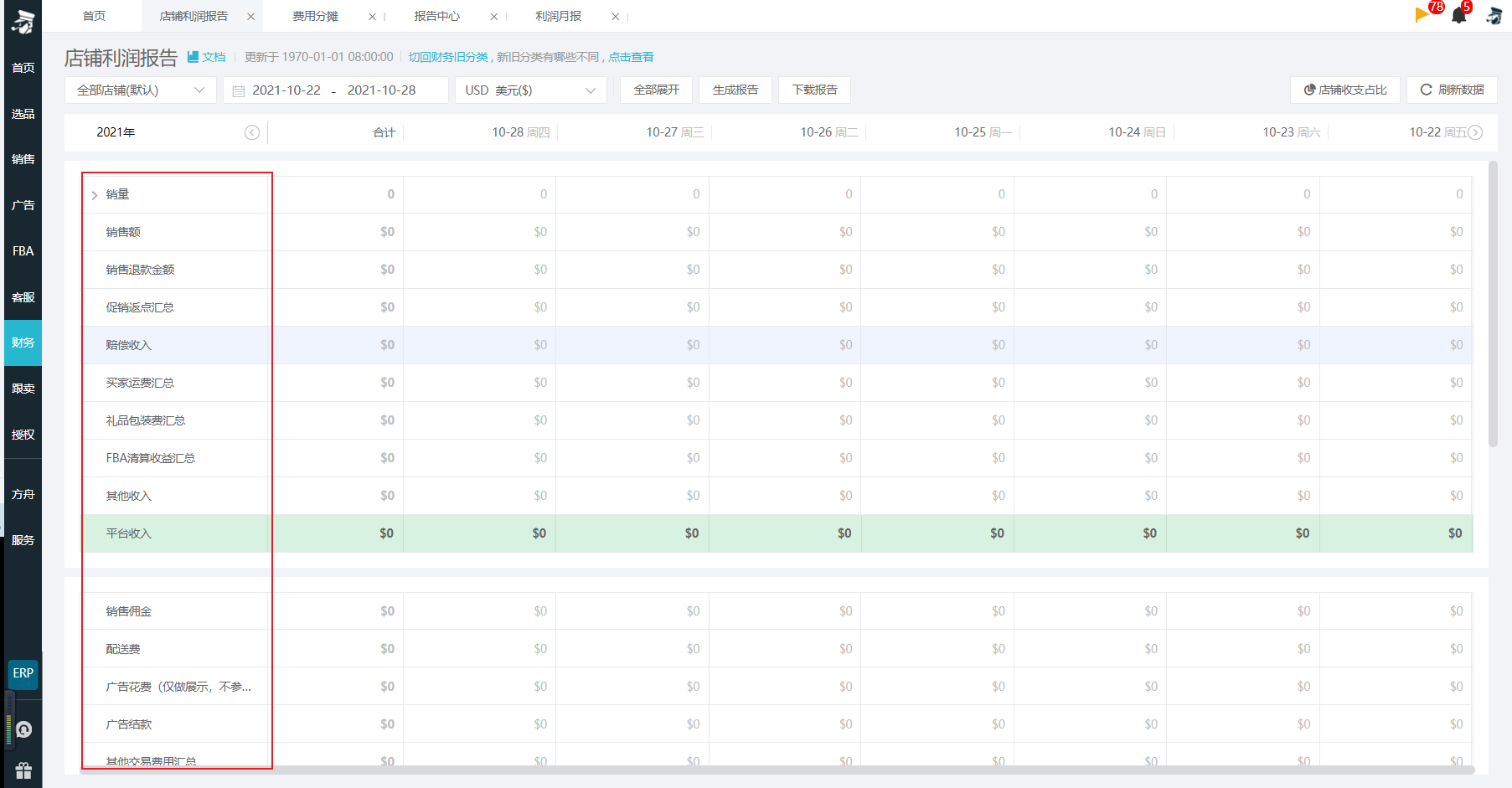The width and height of the screenshot is (1512, 788).
Task: Click the gift box icon
Action: click(x=23, y=770)
